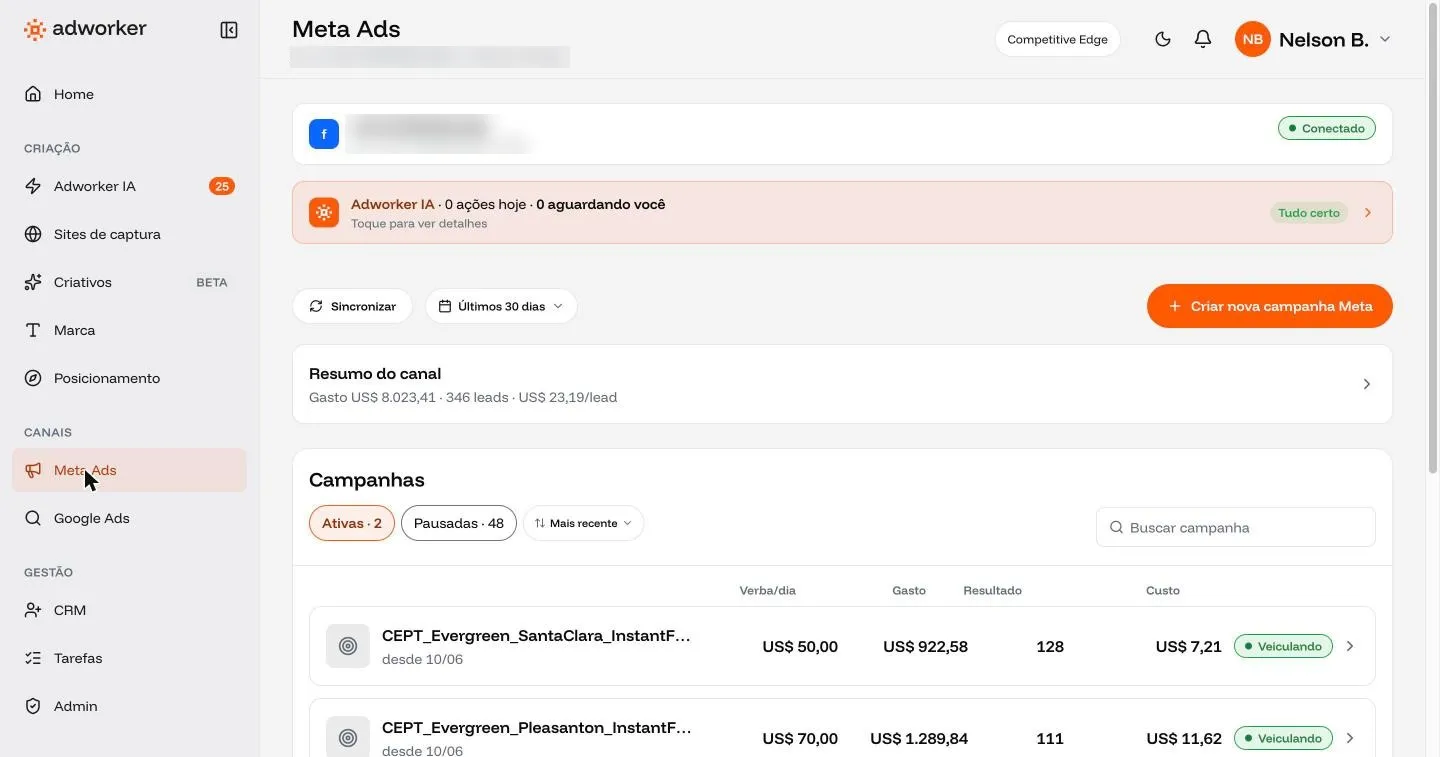Screen dimensions: 1440x757
Task: Click the 25 badge on Adworker IA
Action: tap(221, 186)
